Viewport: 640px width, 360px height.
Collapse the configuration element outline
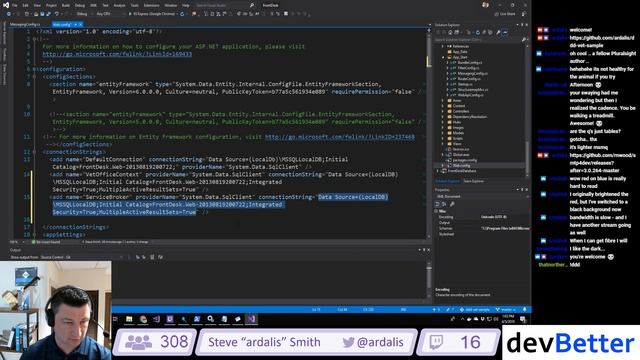click(34, 69)
